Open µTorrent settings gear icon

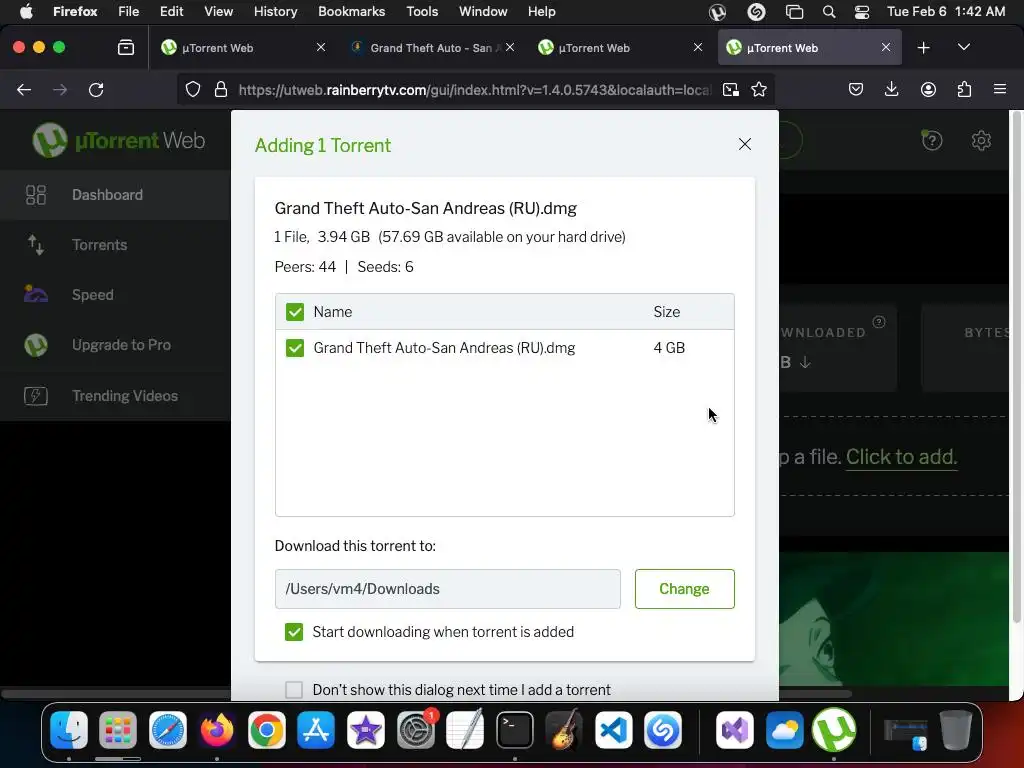981,140
